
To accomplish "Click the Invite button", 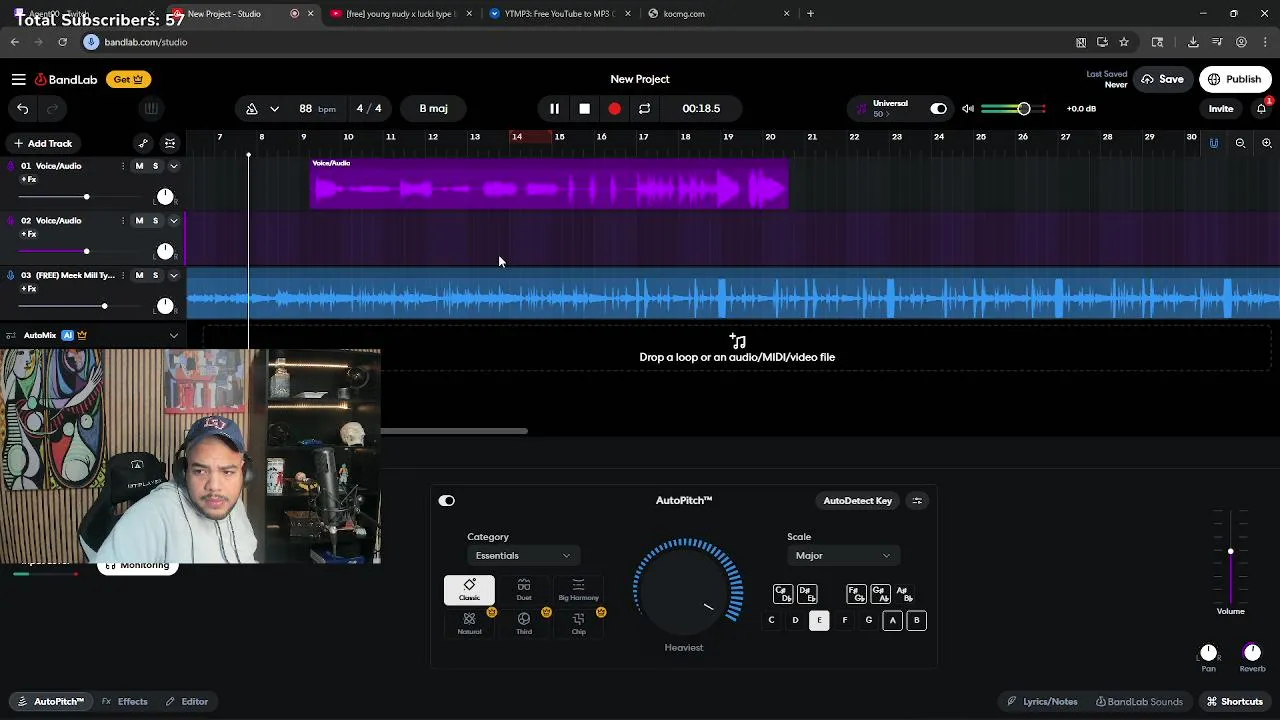I will pos(1221,108).
